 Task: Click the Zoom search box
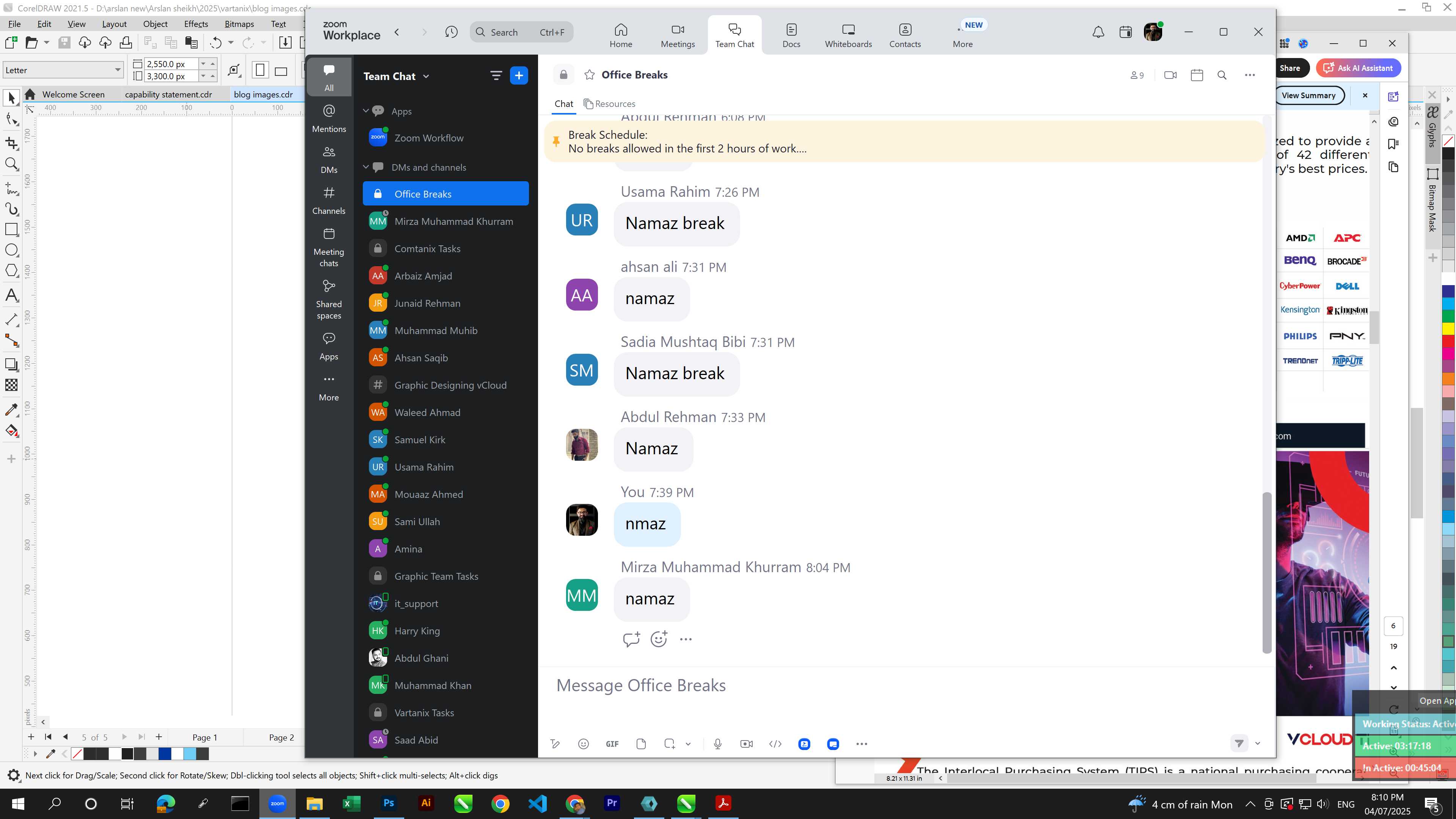(x=521, y=32)
